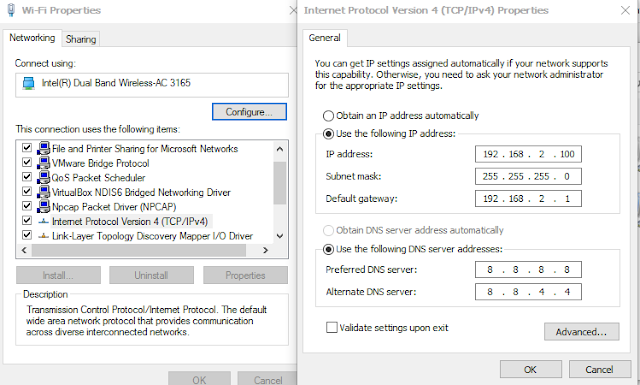This screenshot has height=385, width=640.
Task: Select 'Internet Protocol Version 4 (TCP/IPv4)' row
Action: [130, 221]
